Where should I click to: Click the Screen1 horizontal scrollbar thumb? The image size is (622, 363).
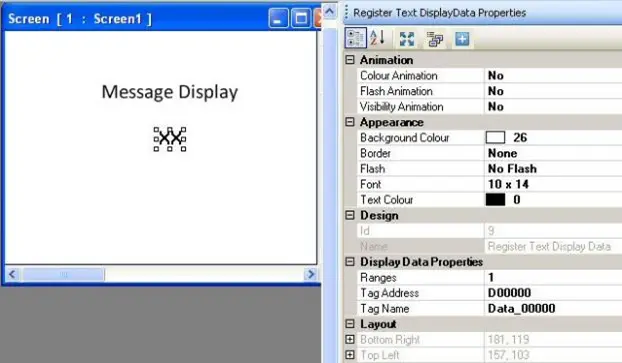[x=63, y=274]
